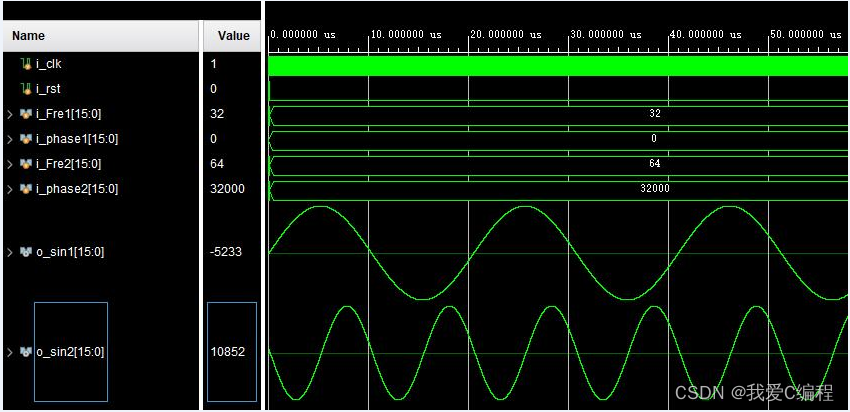Click the i_phase1 bus icon
Viewport: 850px width, 412px height.
click(26, 139)
